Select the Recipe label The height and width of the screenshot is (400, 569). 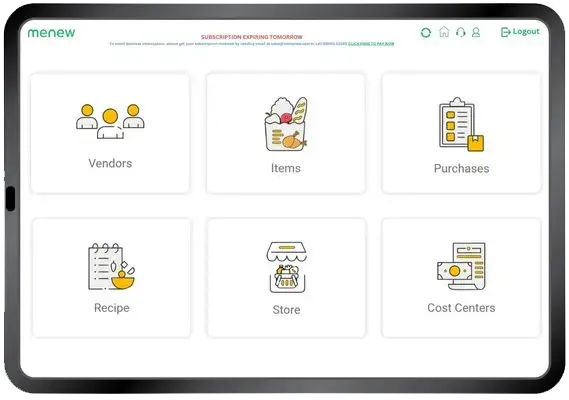[x=112, y=308]
